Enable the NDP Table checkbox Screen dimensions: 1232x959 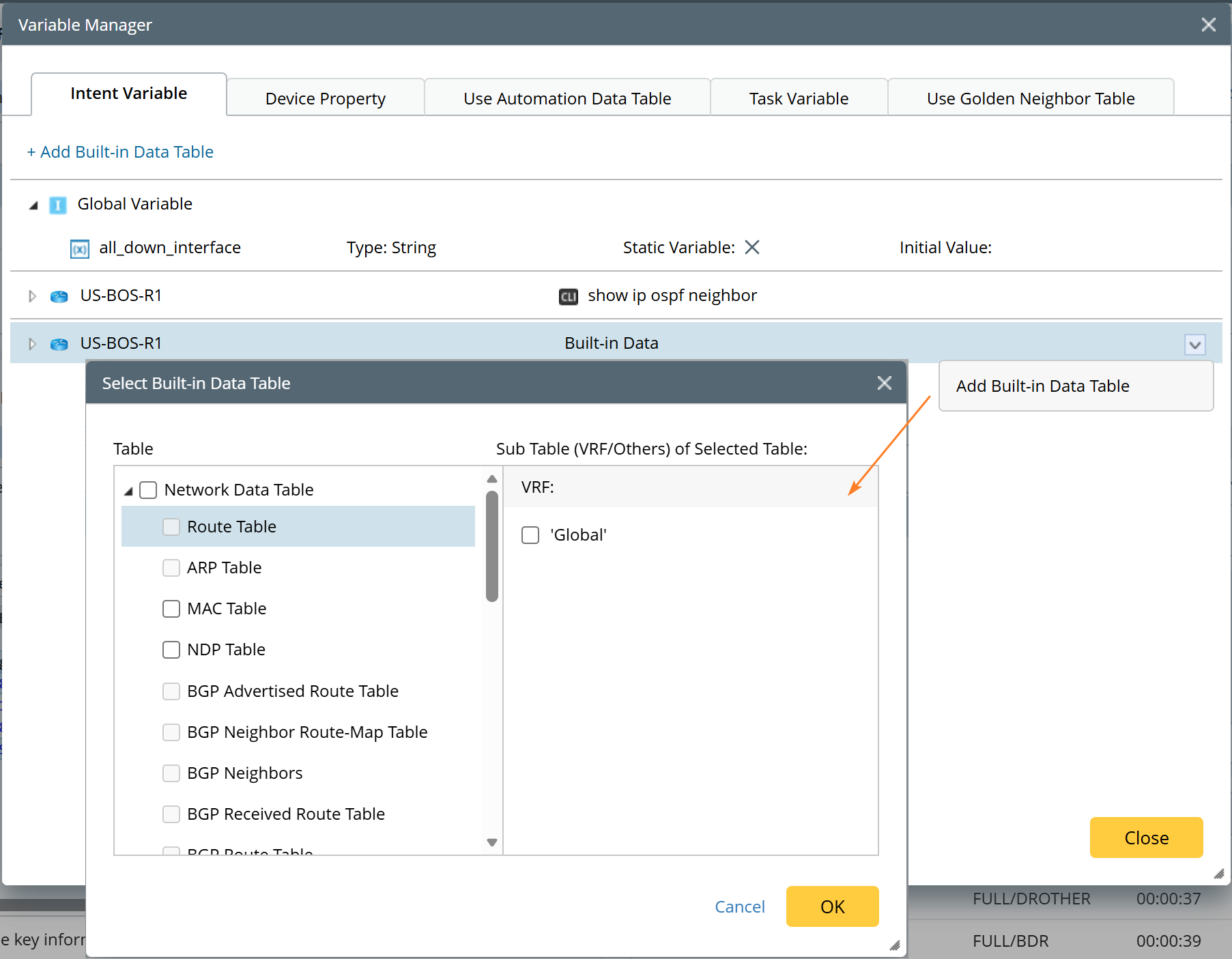[171, 650]
